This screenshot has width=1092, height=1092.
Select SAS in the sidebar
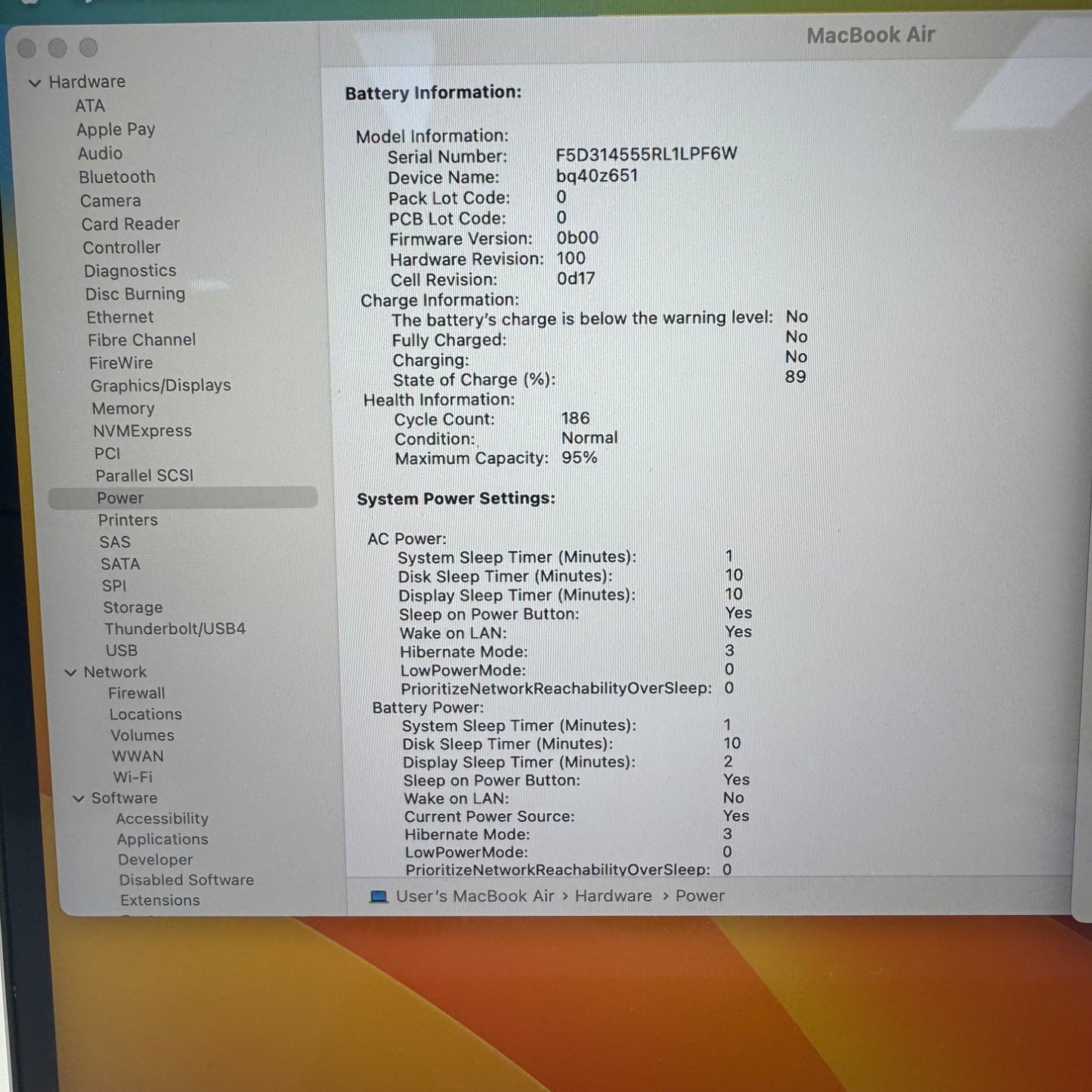[115, 542]
